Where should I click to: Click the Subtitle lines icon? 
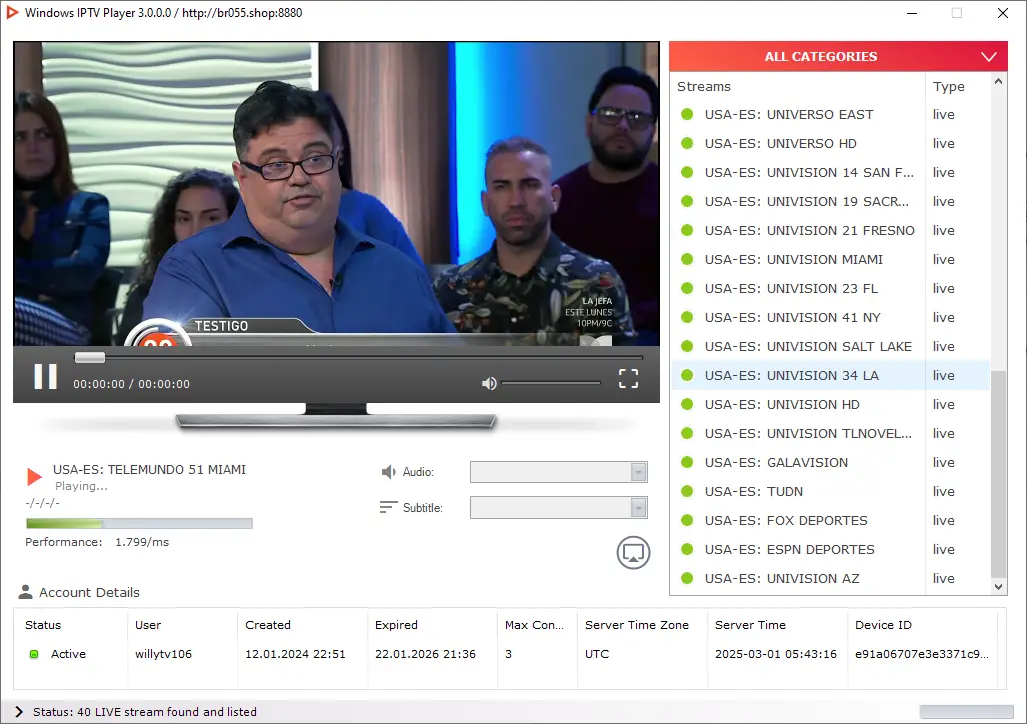[388, 507]
